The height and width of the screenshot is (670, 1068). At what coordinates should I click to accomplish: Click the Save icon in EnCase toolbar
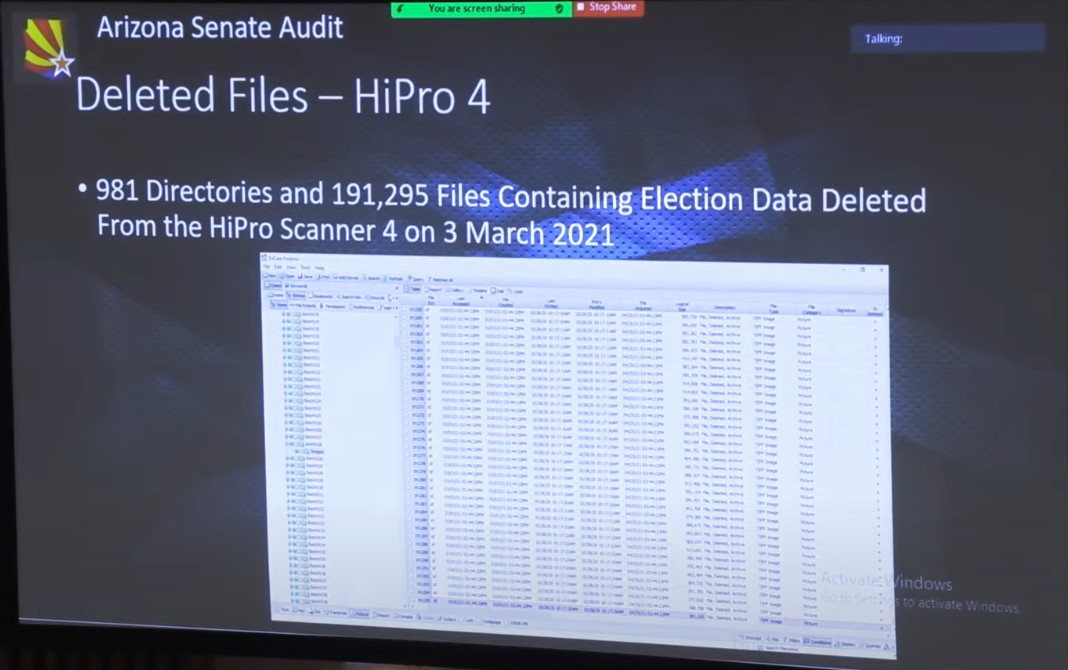point(303,276)
